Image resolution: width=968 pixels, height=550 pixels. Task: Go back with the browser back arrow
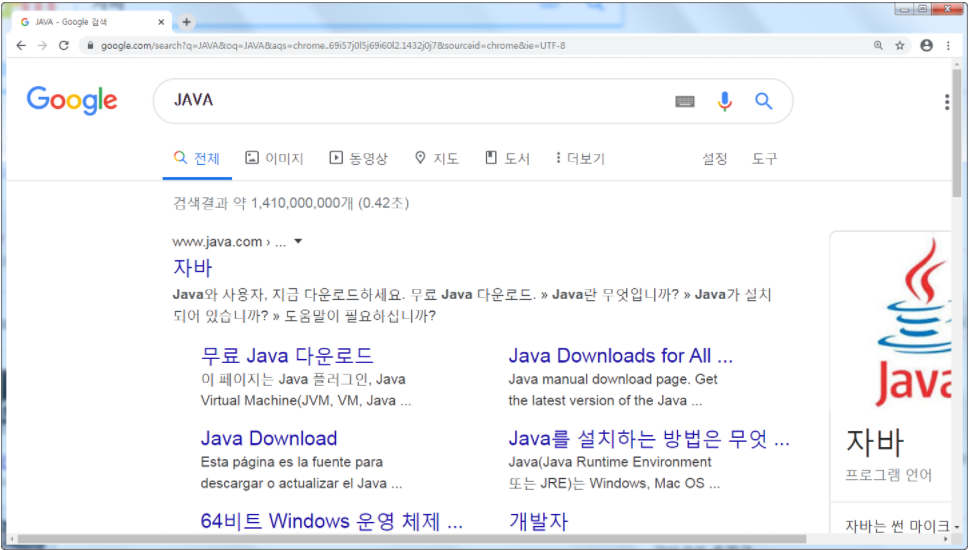pos(21,46)
